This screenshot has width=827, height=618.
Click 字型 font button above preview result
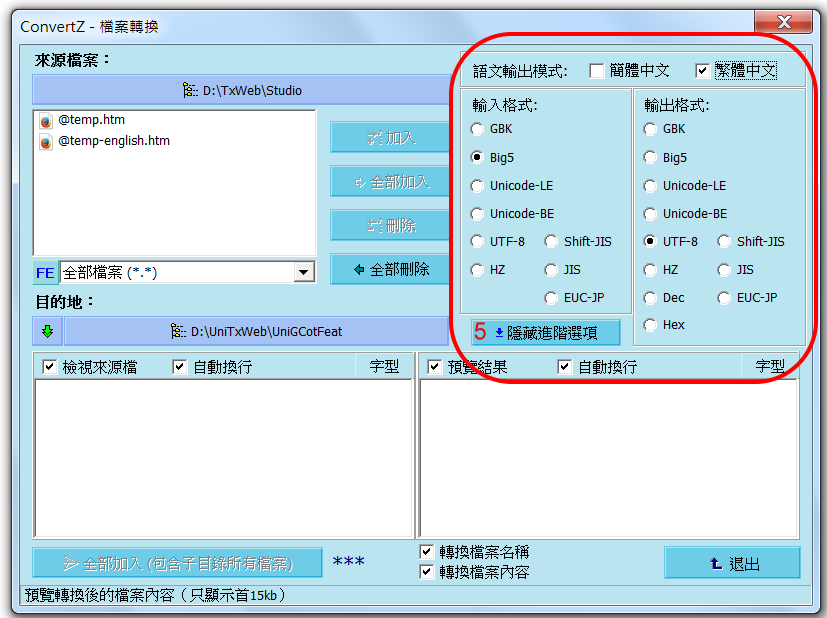(x=769, y=367)
